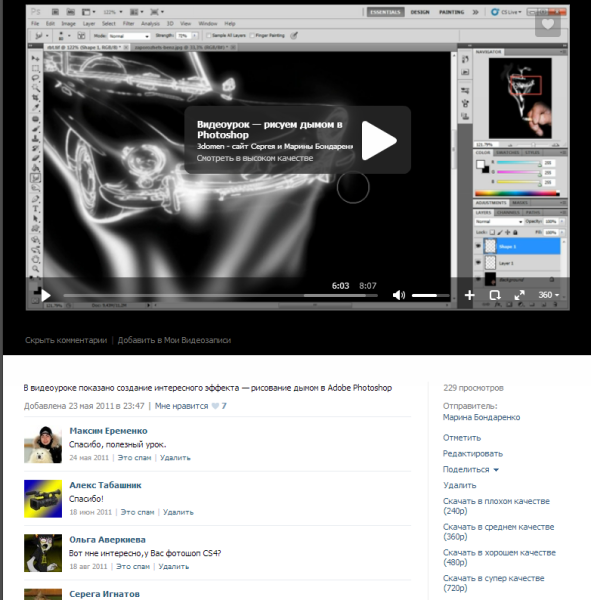The height and width of the screenshot is (600, 591).
Task: Click 'Редактировать' to edit video
Action: 473,454
